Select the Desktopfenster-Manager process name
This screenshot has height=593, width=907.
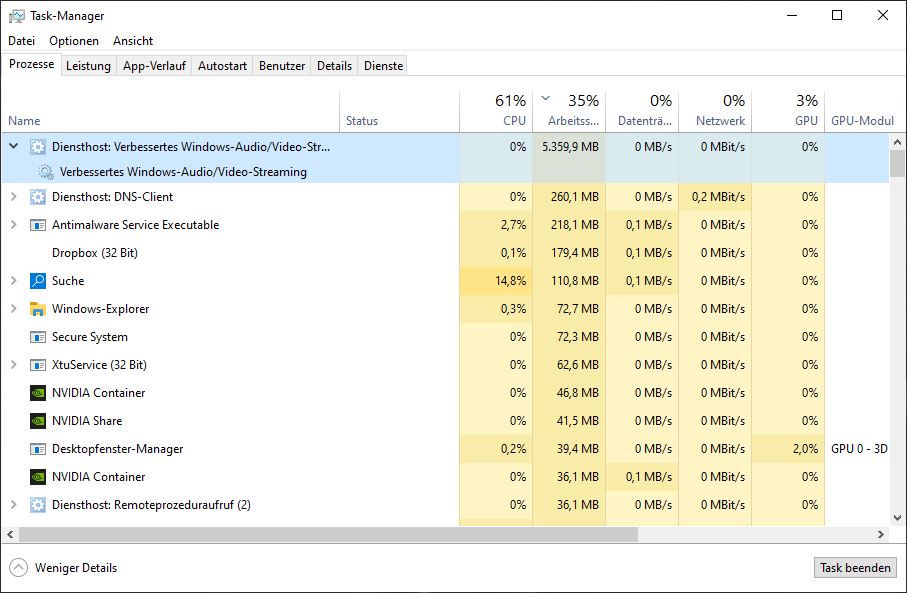point(117,449)
